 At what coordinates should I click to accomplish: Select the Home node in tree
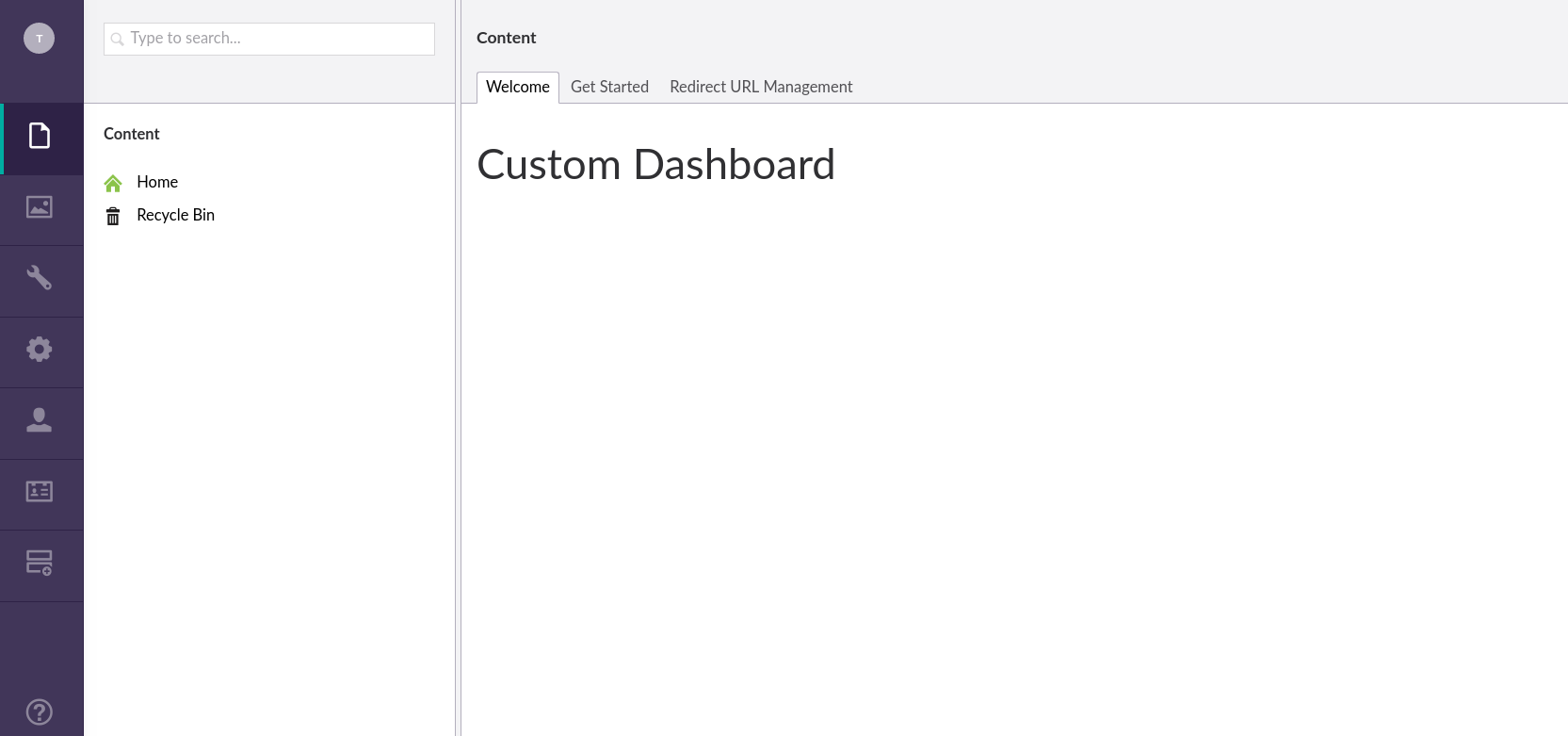[157, 182]
